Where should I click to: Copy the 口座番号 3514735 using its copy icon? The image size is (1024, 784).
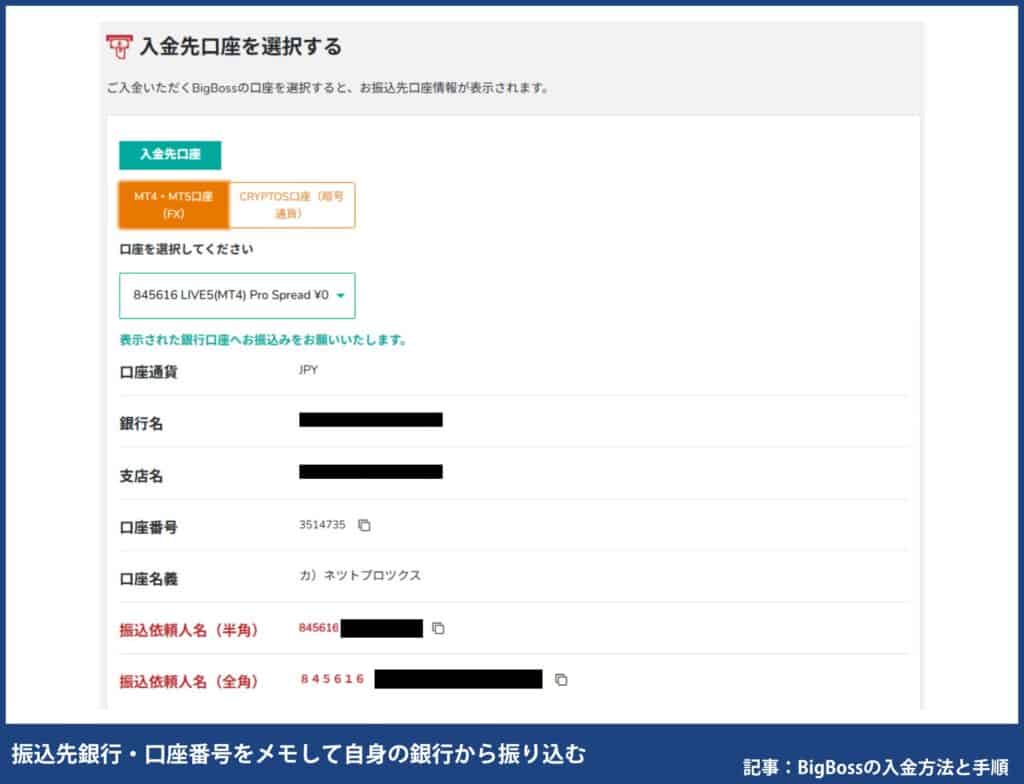point(363,525)
